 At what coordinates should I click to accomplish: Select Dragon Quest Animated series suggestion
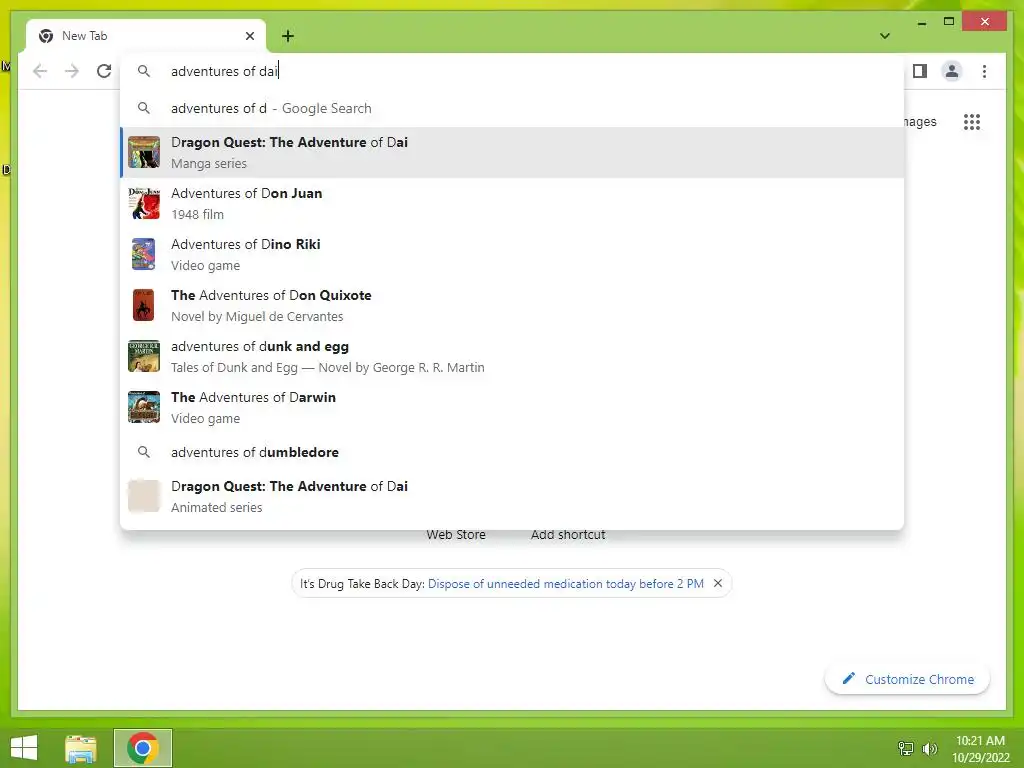pos(512,496)
